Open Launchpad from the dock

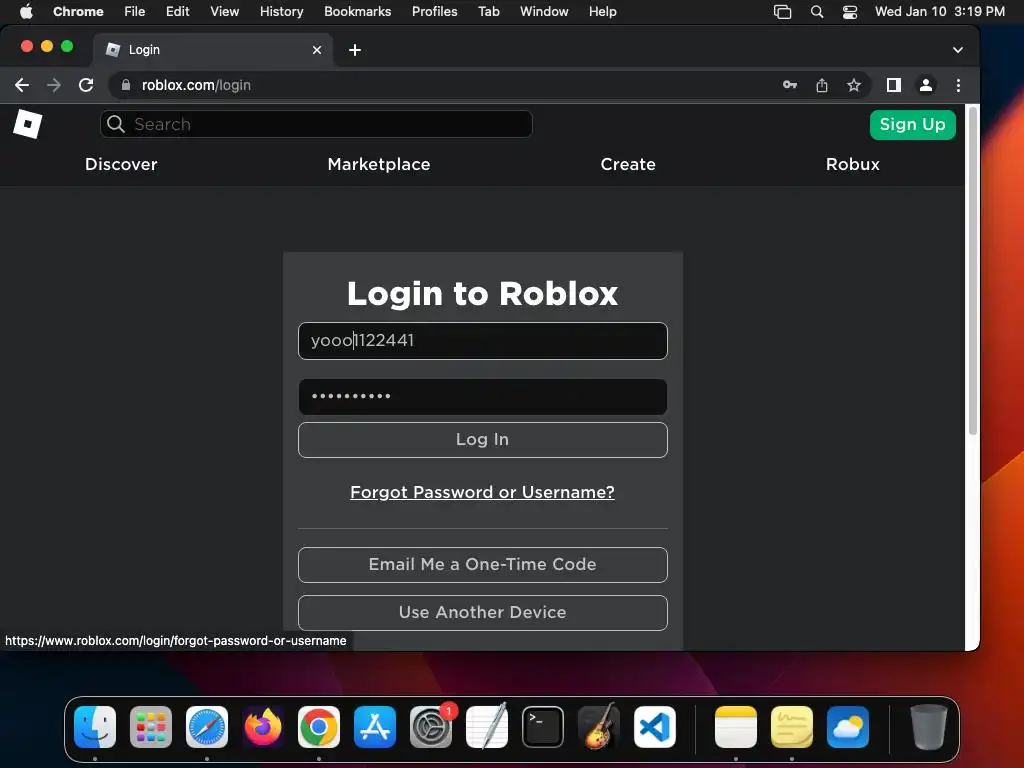tap(151, 727)
